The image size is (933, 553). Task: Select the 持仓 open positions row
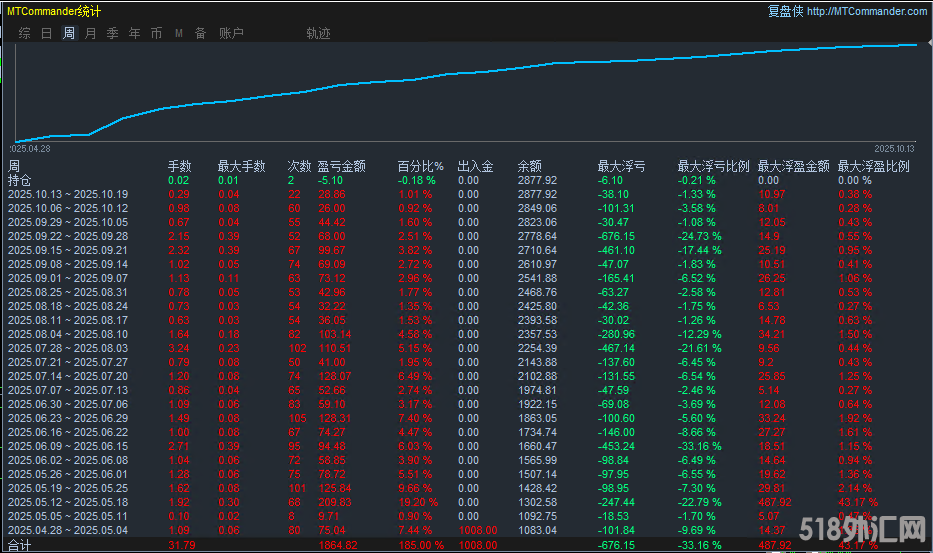[20, 180]
